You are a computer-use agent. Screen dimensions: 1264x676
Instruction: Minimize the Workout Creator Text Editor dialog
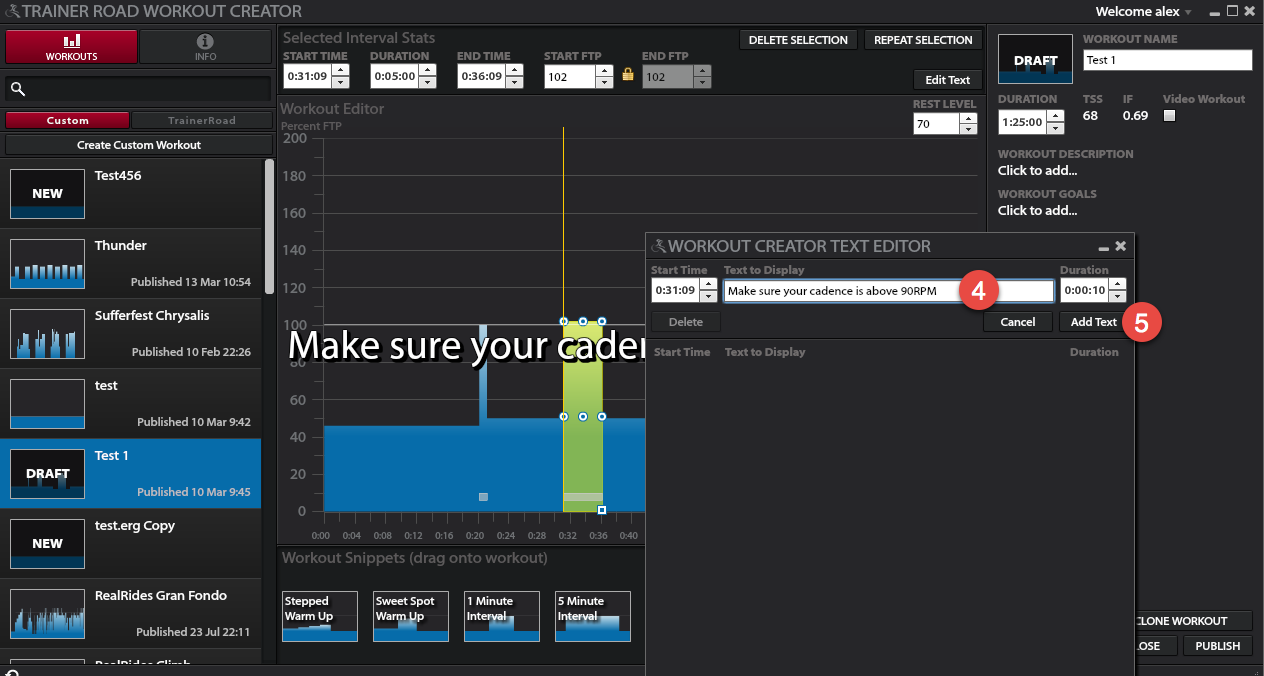pyautogui.click(x=1103, y=247)
